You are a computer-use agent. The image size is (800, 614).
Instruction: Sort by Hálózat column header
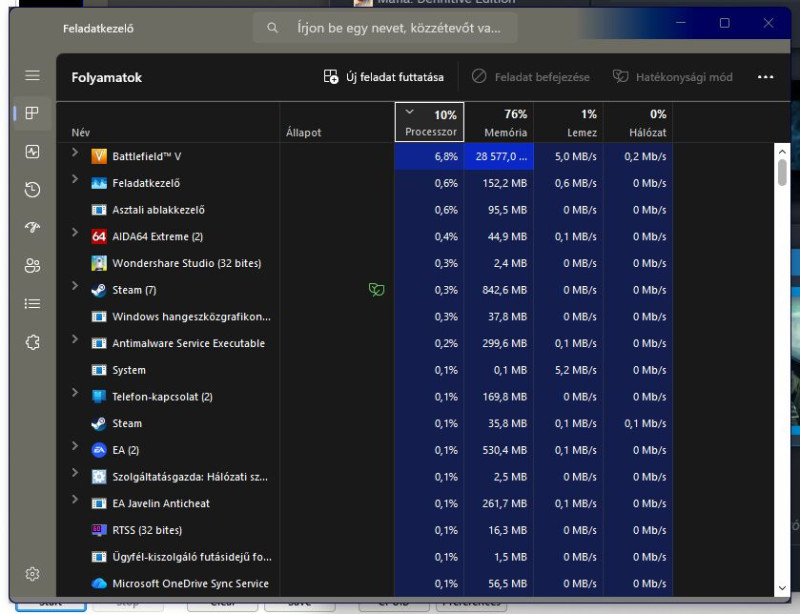pyautogui.click(x=638, y=122)
